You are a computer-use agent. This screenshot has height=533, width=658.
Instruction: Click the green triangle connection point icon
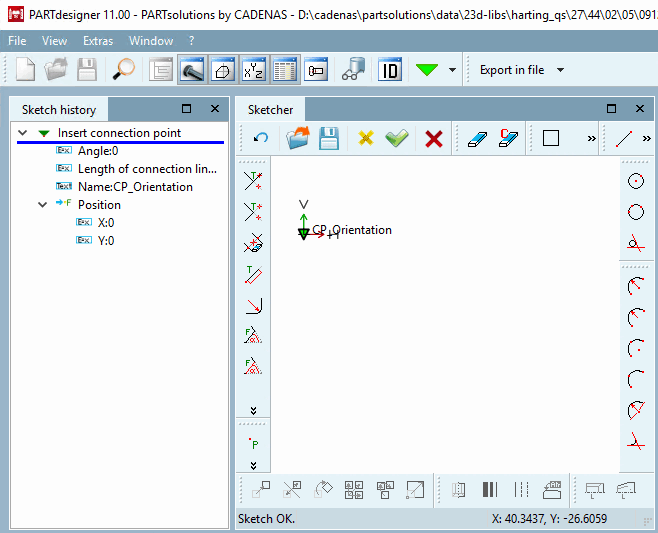(427, 70)
